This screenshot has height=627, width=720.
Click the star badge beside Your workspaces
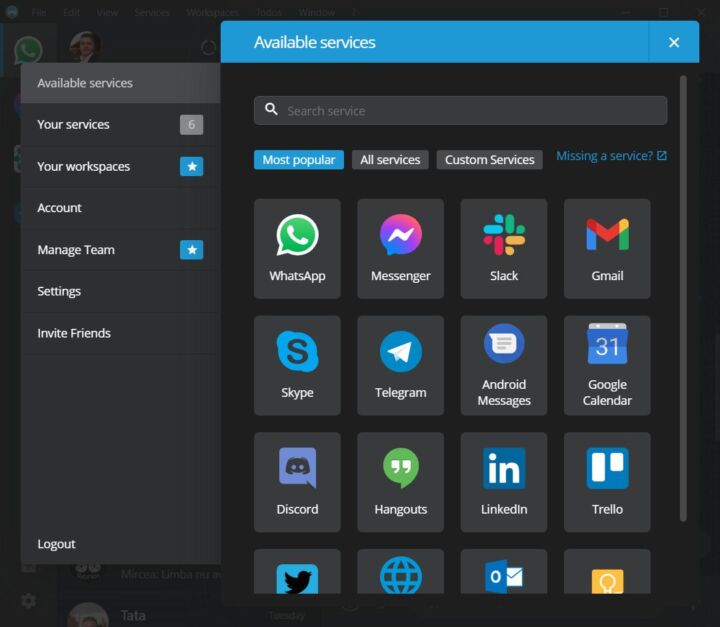[x=191, y=166]
